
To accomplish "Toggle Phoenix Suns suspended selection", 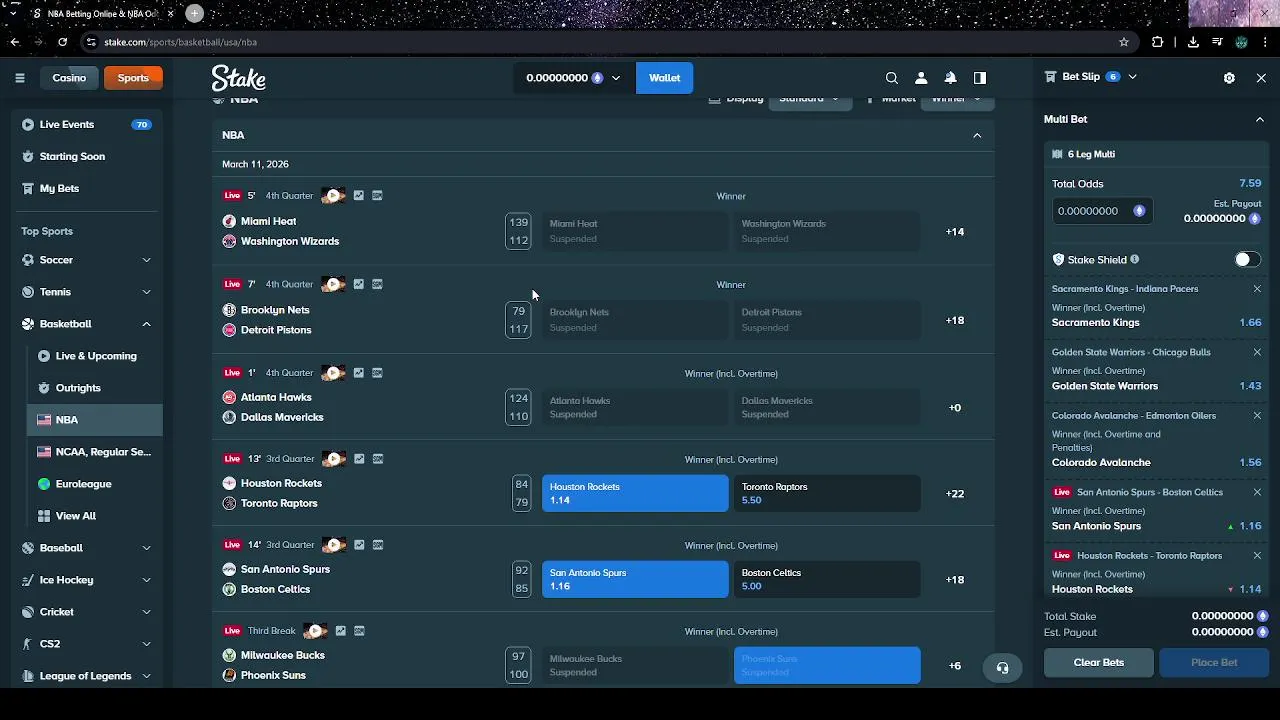I will (x=827, y=666).
